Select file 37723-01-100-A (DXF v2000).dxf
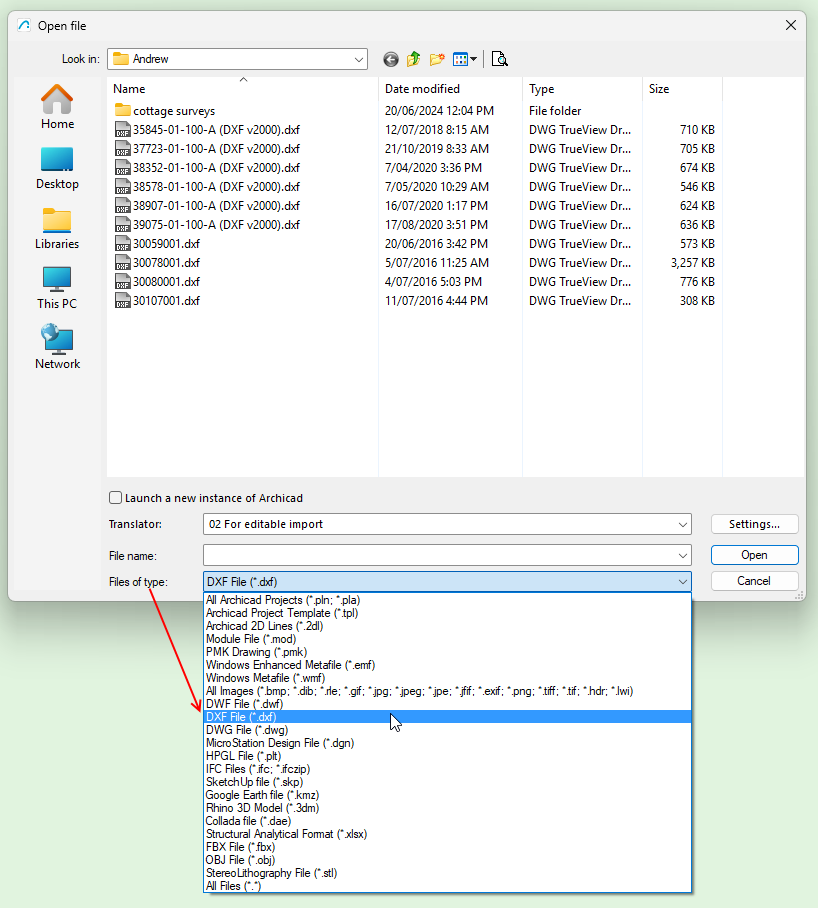This screenshot has height=908, width=818. pyautogui.click(x=207, y=149)
